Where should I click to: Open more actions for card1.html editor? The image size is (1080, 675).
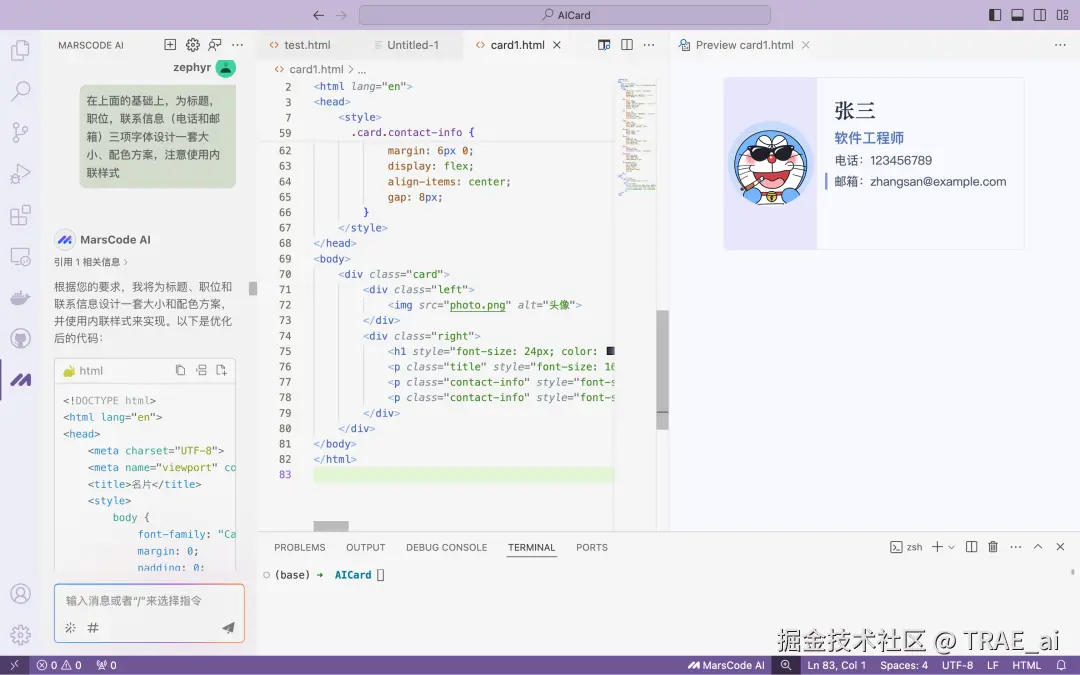(649, 45)
